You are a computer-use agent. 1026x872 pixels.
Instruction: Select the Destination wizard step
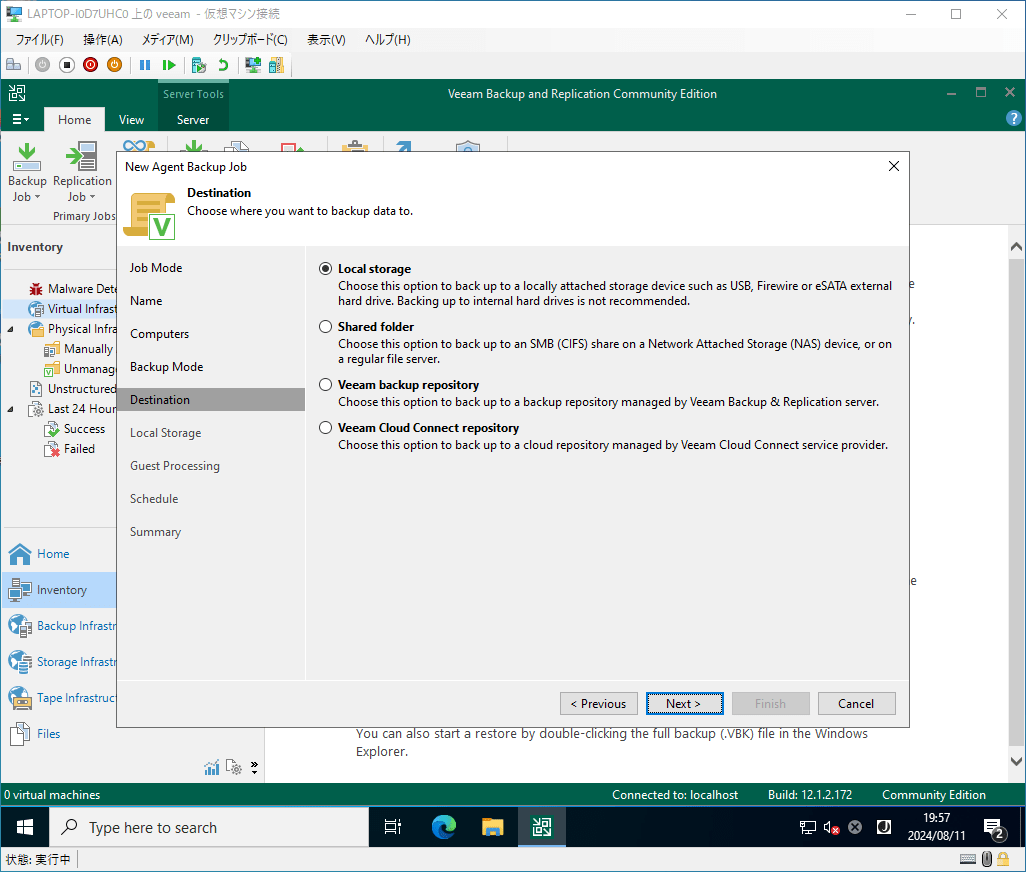point(211,400)
